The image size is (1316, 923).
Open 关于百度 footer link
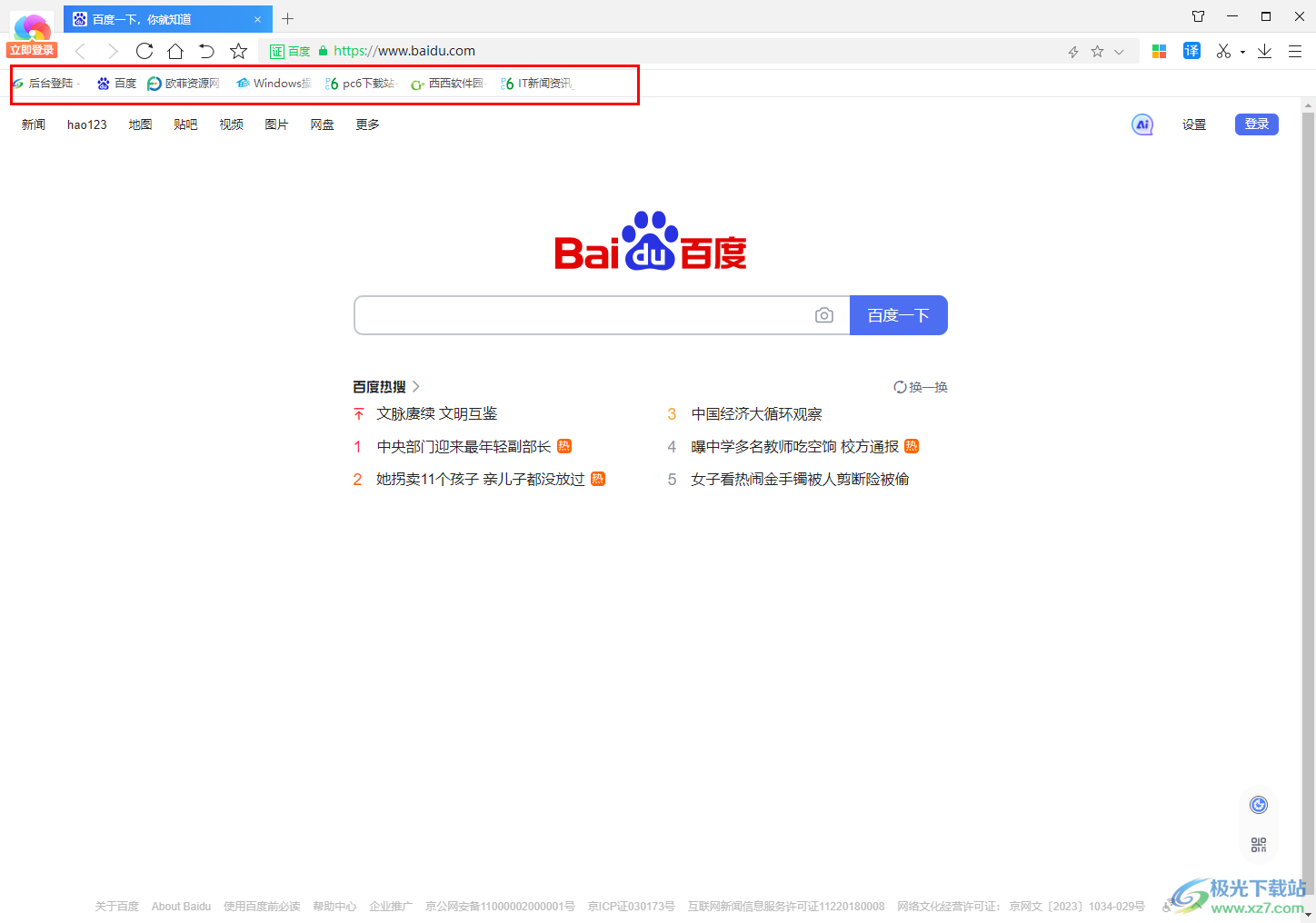point(117,907)
